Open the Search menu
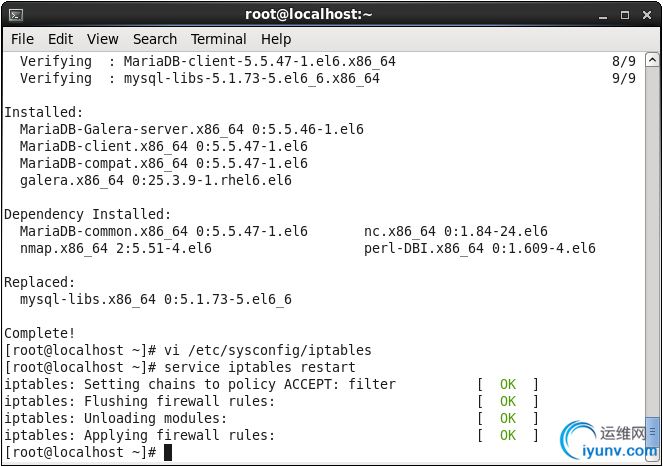 pyautogui.click(x=155, y=39)
